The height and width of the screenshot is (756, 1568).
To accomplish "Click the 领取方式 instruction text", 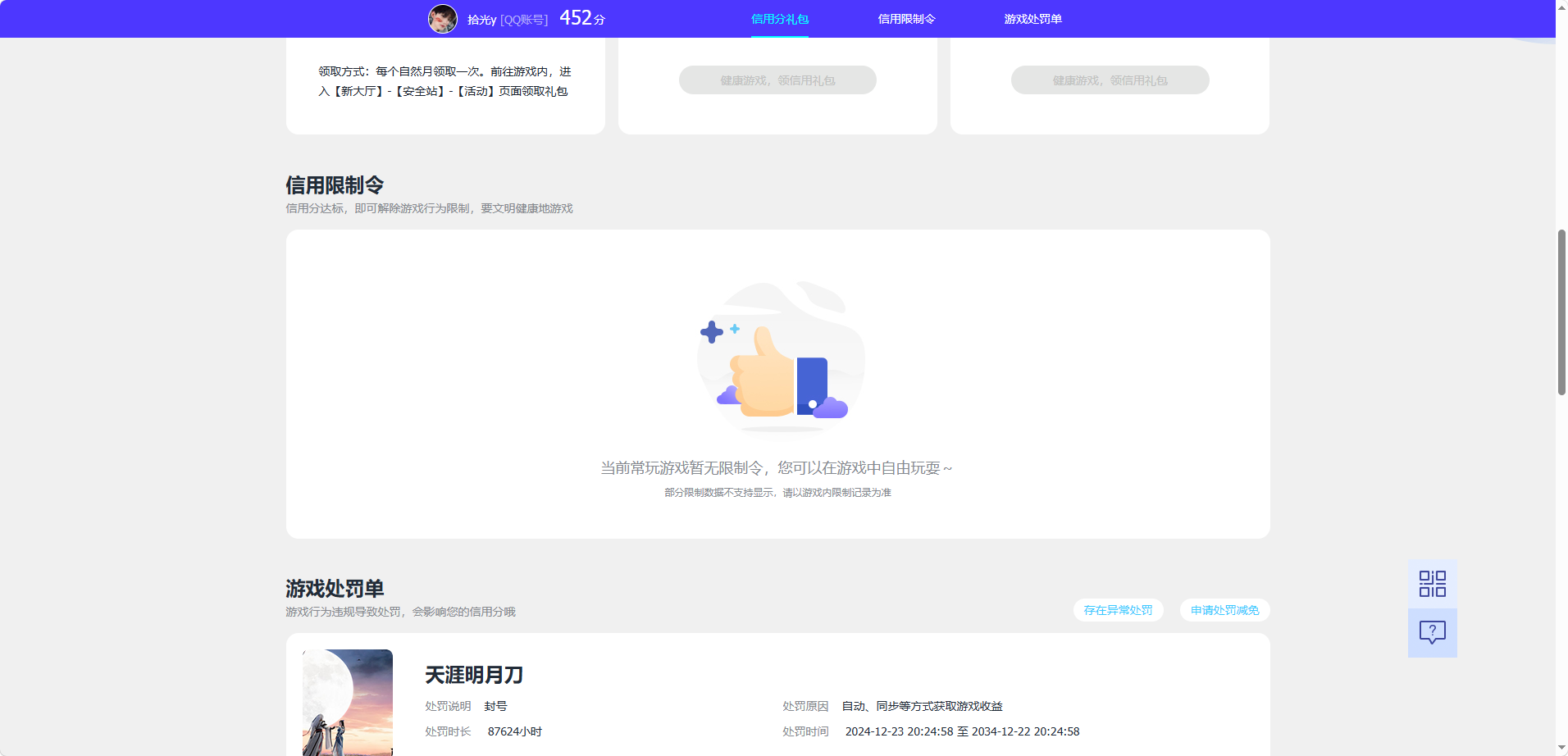I will pos(444,81).
